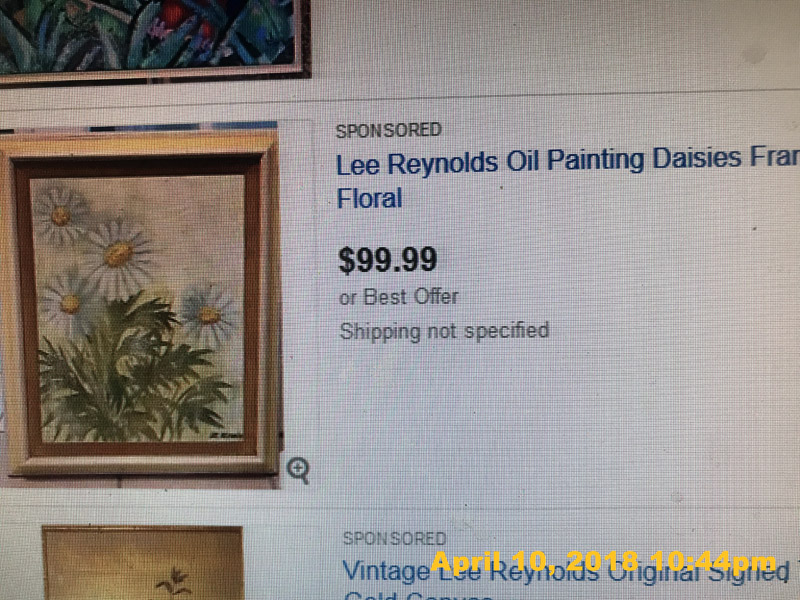Select the $99.99 price text

[x=388, y=260]
